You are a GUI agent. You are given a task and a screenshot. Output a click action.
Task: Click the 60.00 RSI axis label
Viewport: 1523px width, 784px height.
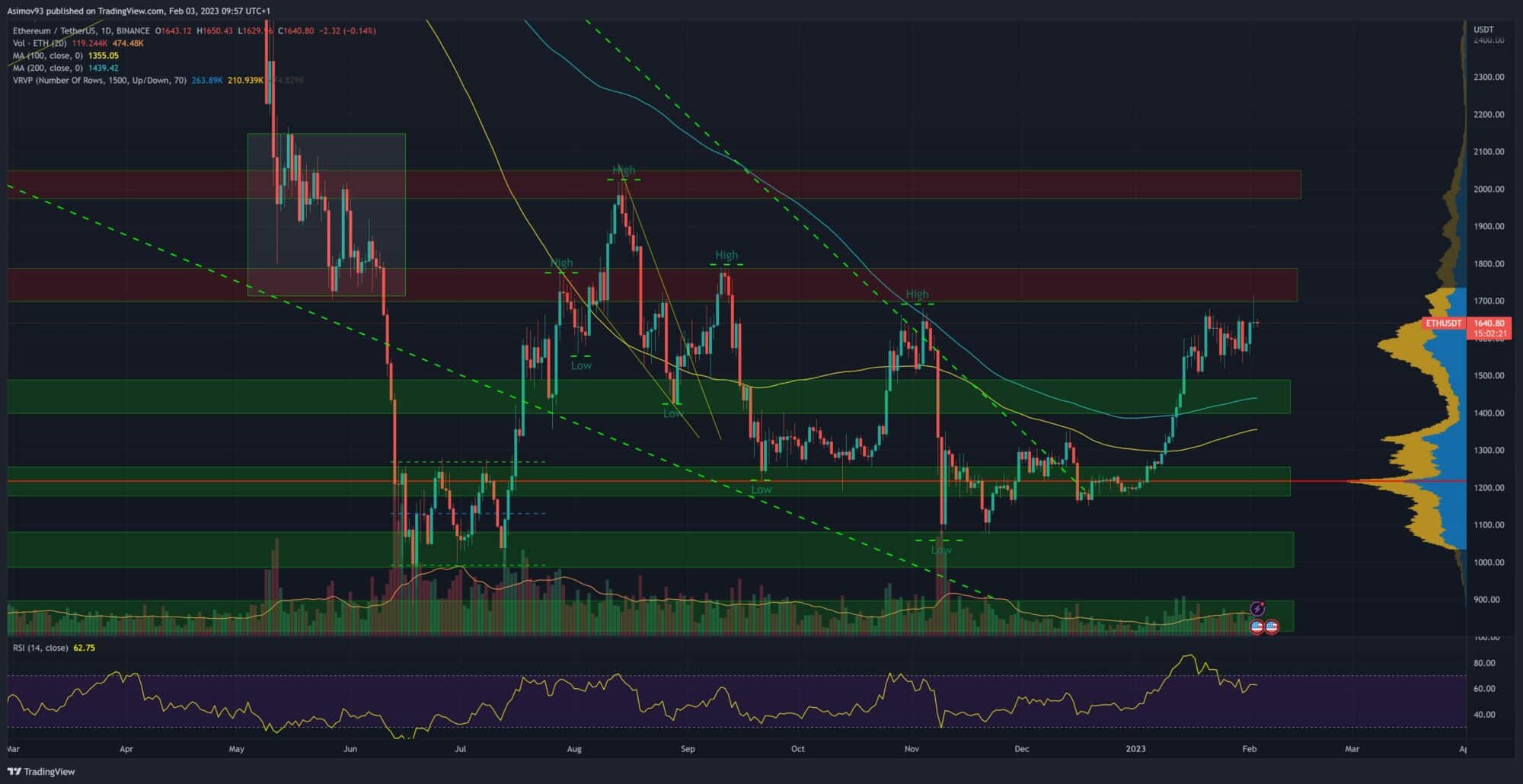pyautogui.click(x=1484, y=688)
